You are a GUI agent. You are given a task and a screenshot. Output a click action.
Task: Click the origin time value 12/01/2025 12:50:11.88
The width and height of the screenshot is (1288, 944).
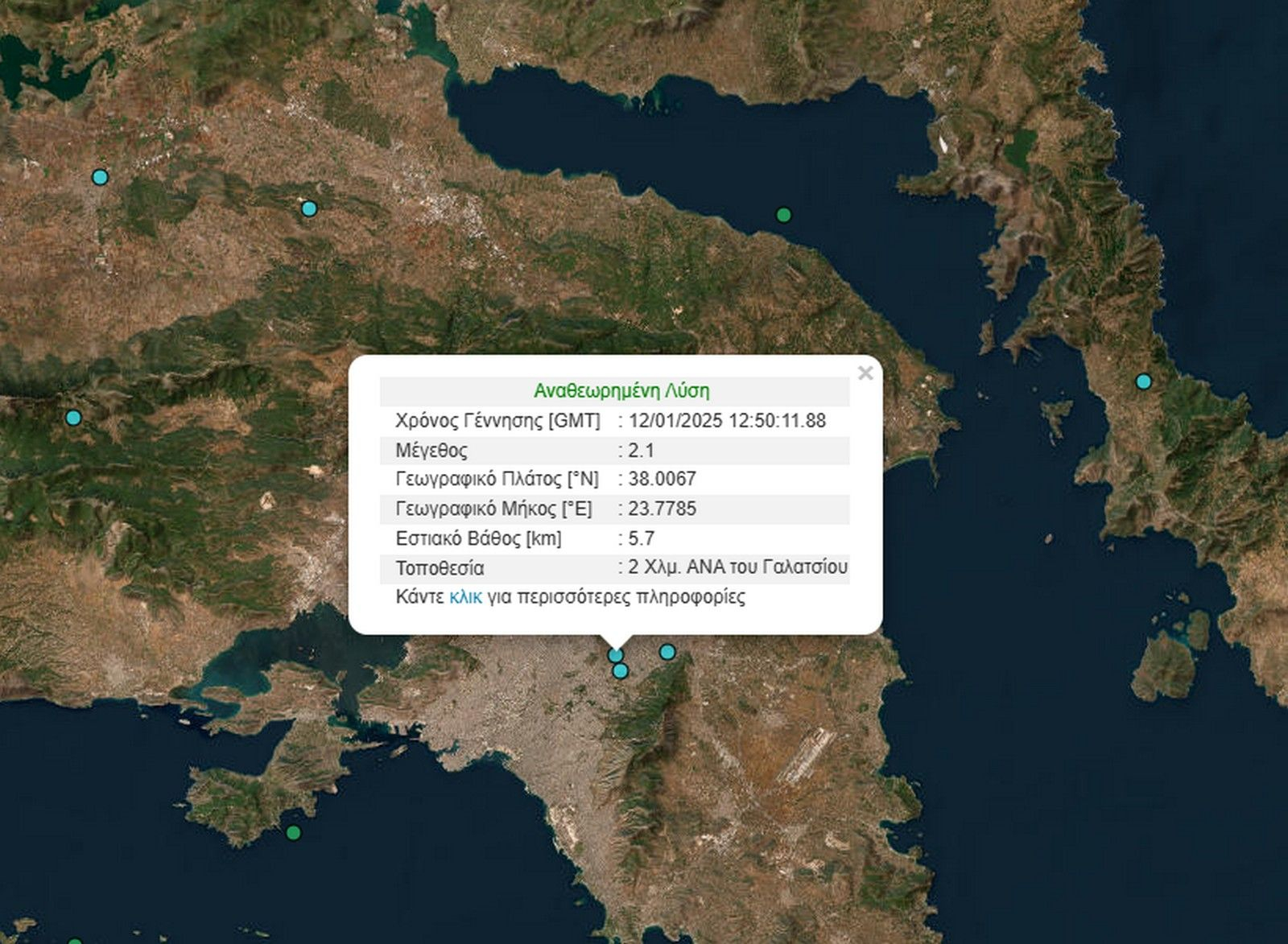tap(727, 421)
